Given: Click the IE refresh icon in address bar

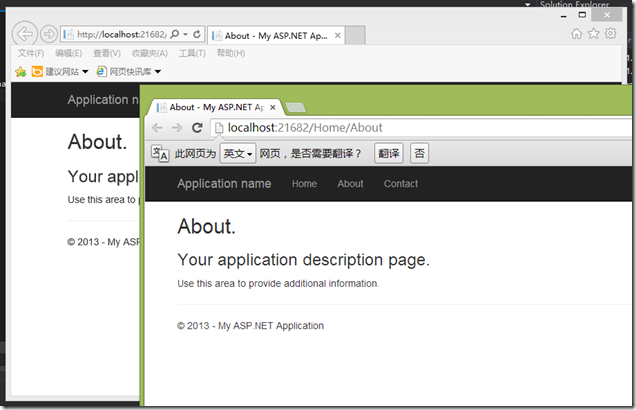Looking at the screenshot, I should pyautogui.click(x=197, y=35).
